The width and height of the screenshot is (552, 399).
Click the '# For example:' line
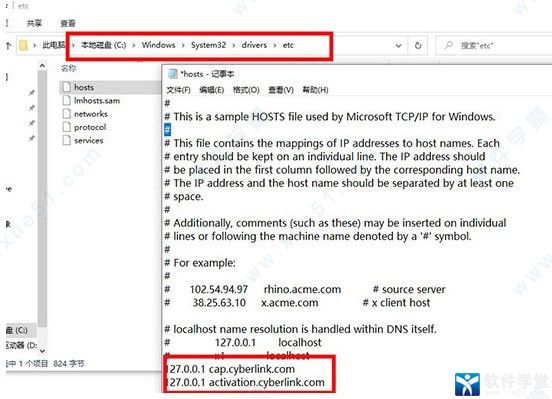click(x=200, y=263)
